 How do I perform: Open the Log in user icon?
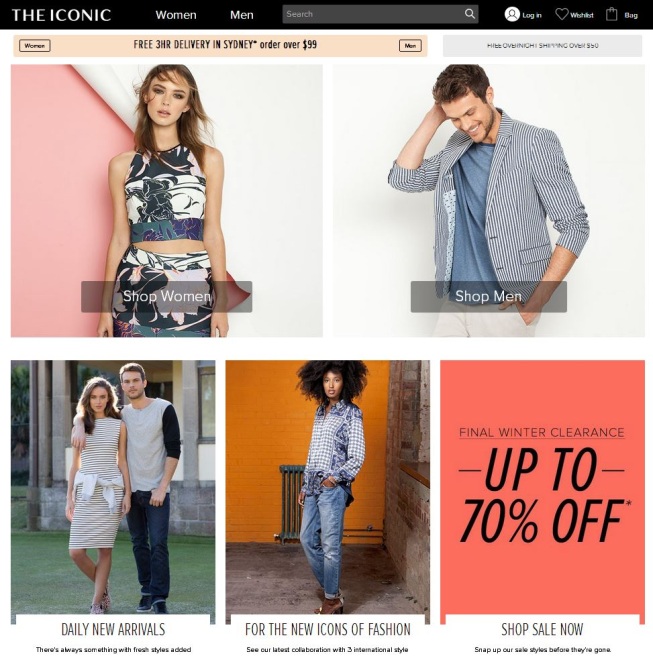coord(512,14)
